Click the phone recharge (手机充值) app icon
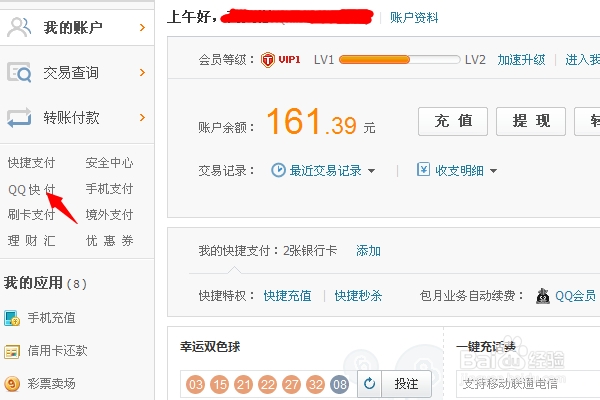 click(x=12, y=318)
